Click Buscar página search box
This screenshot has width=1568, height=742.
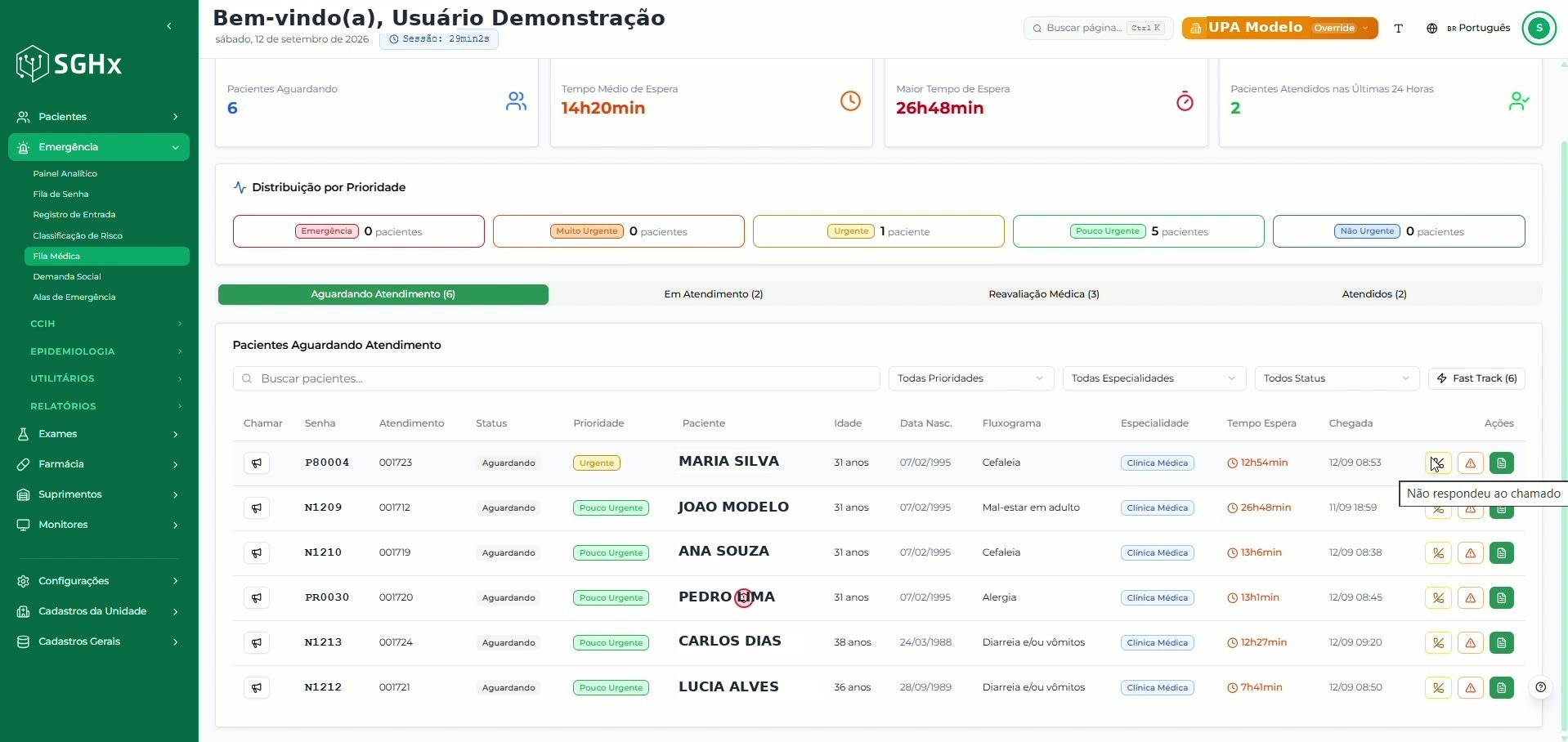coord(1098,28)
